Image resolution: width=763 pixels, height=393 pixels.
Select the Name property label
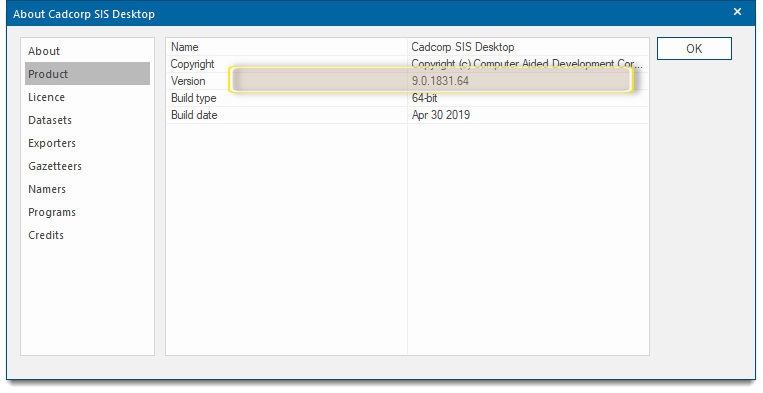(184, 47)
